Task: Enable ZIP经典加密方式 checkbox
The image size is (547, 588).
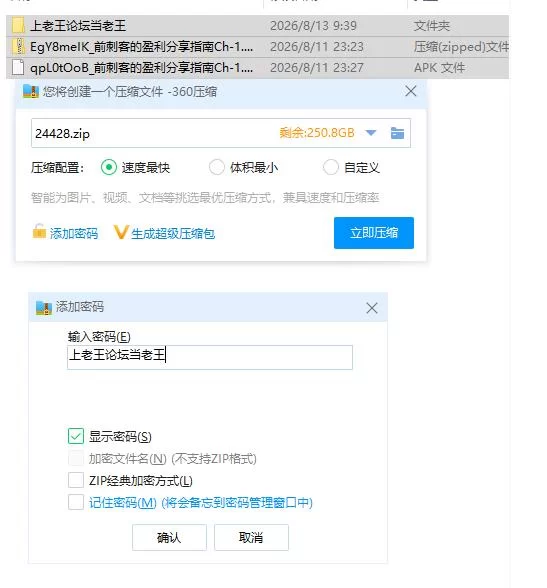Action: (76, 480)
